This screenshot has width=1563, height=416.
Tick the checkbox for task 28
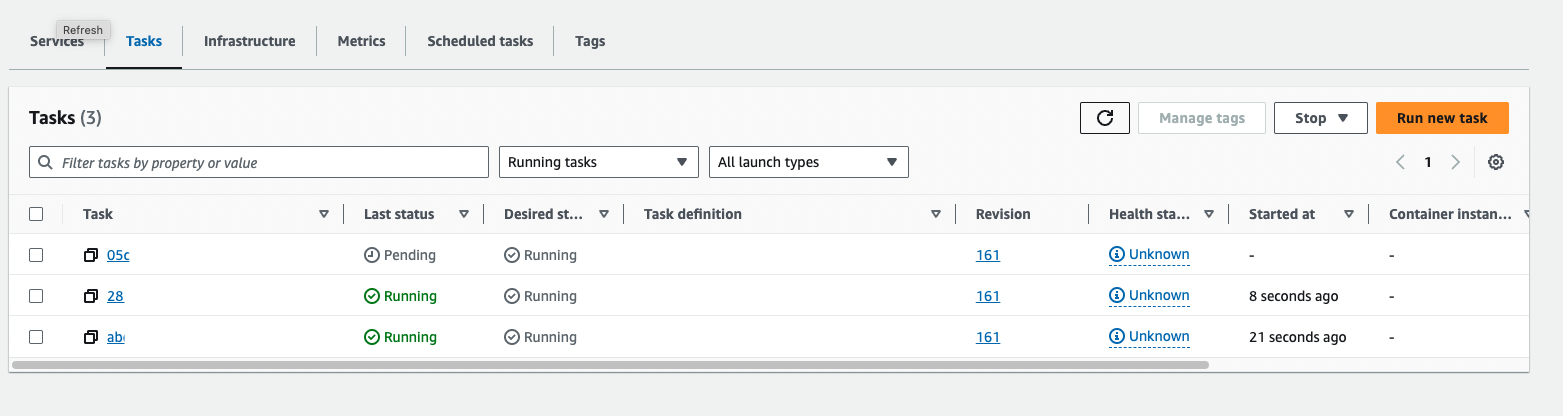tap(36, 296)
